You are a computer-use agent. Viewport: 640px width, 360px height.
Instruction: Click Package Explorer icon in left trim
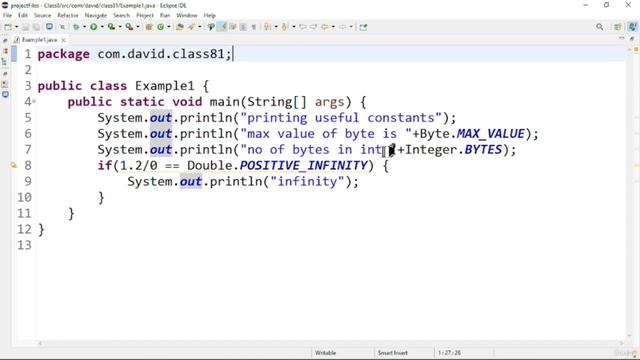(5, 51)
